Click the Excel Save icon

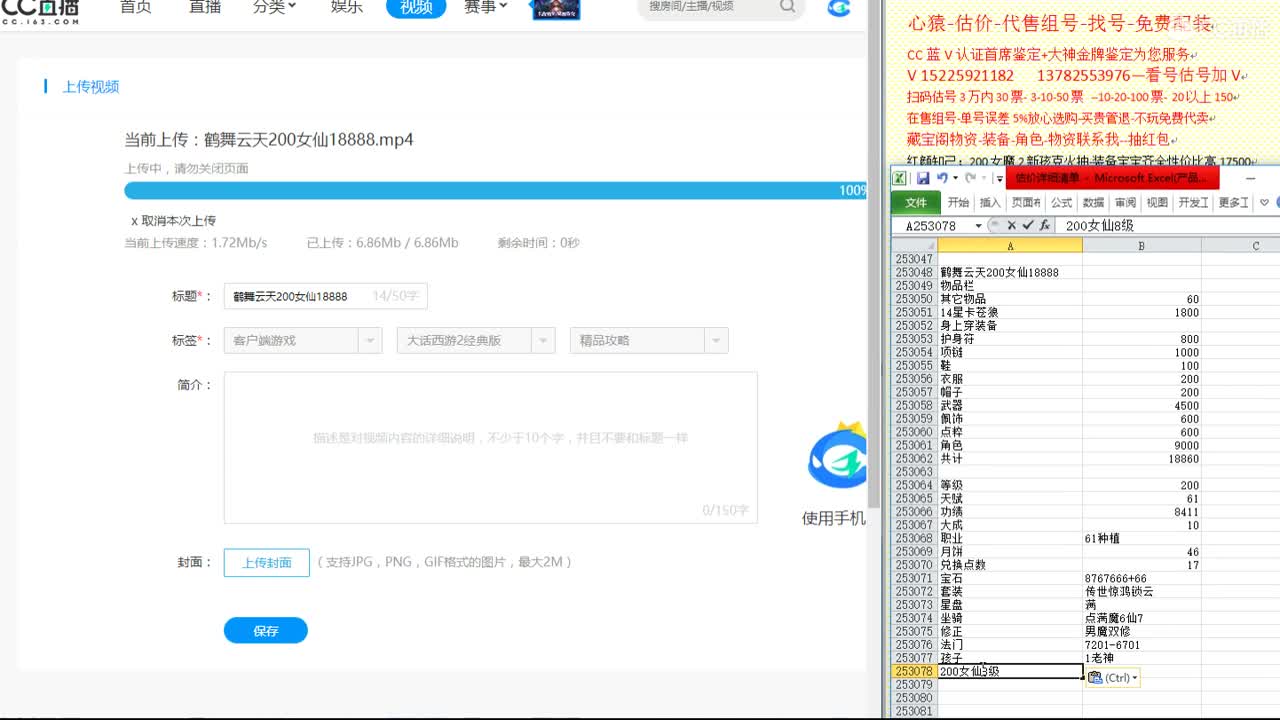(x=923, y=178)
